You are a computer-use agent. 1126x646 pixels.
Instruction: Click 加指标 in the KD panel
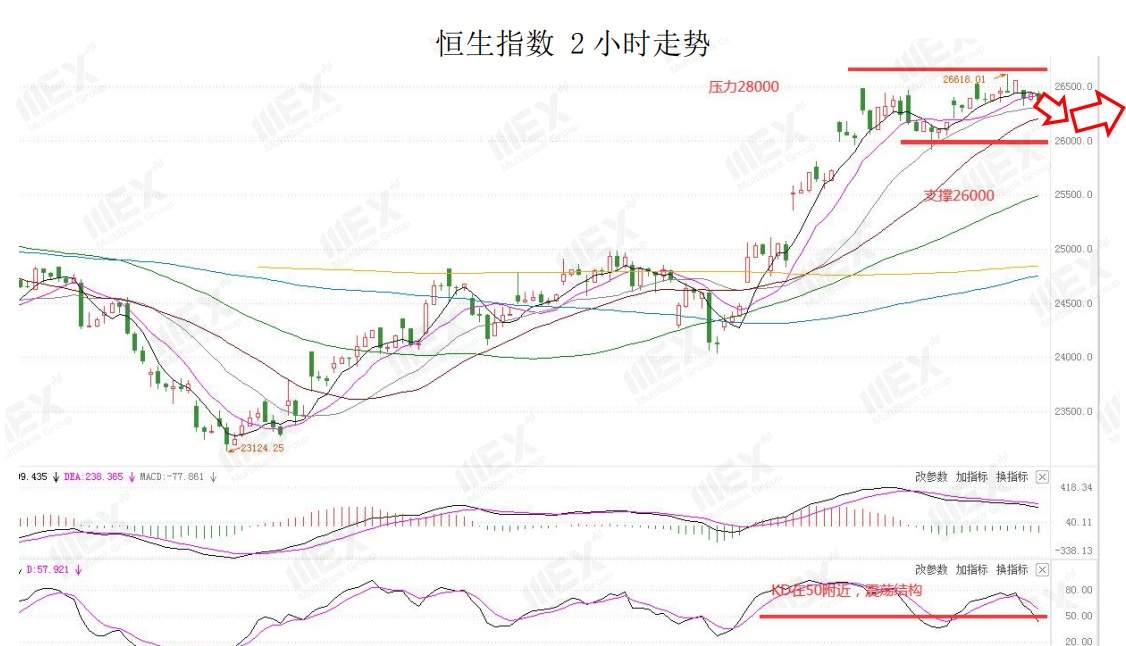click(972, 569)
